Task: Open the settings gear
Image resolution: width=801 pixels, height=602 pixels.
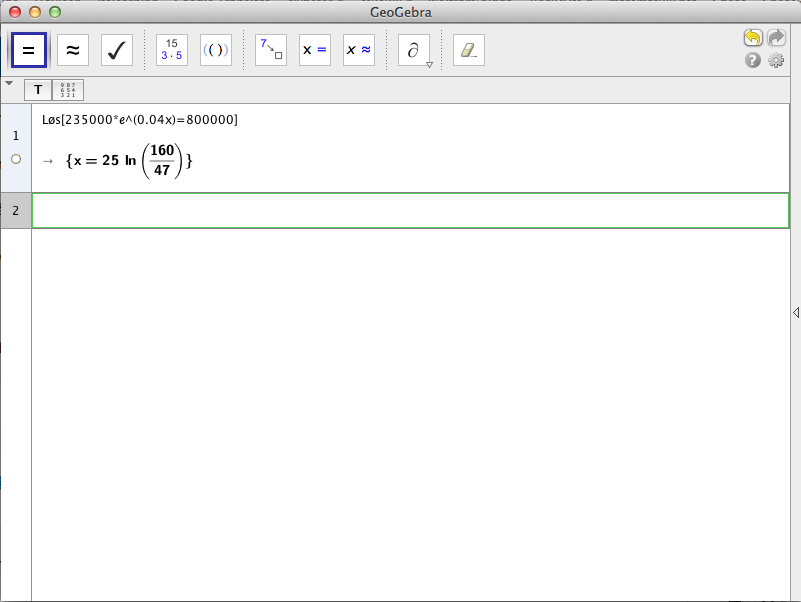Action: click(x=776, y=60)
